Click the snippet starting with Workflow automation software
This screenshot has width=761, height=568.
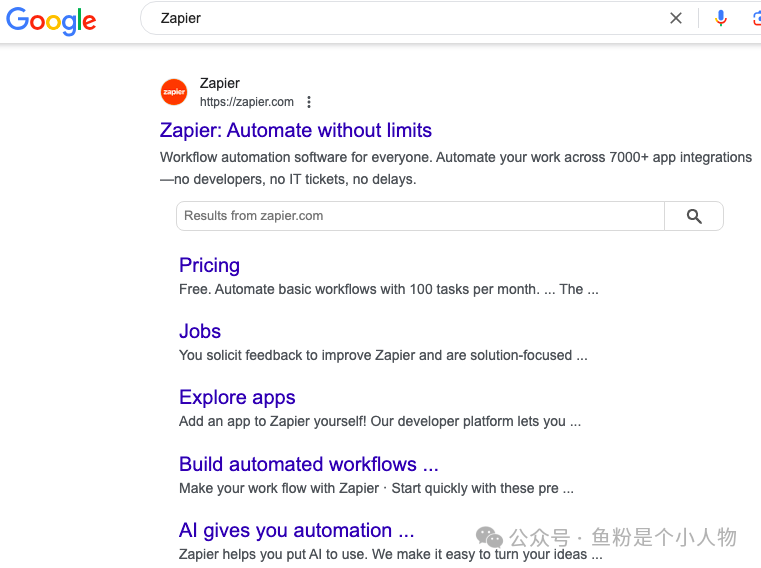click(456, 168)
